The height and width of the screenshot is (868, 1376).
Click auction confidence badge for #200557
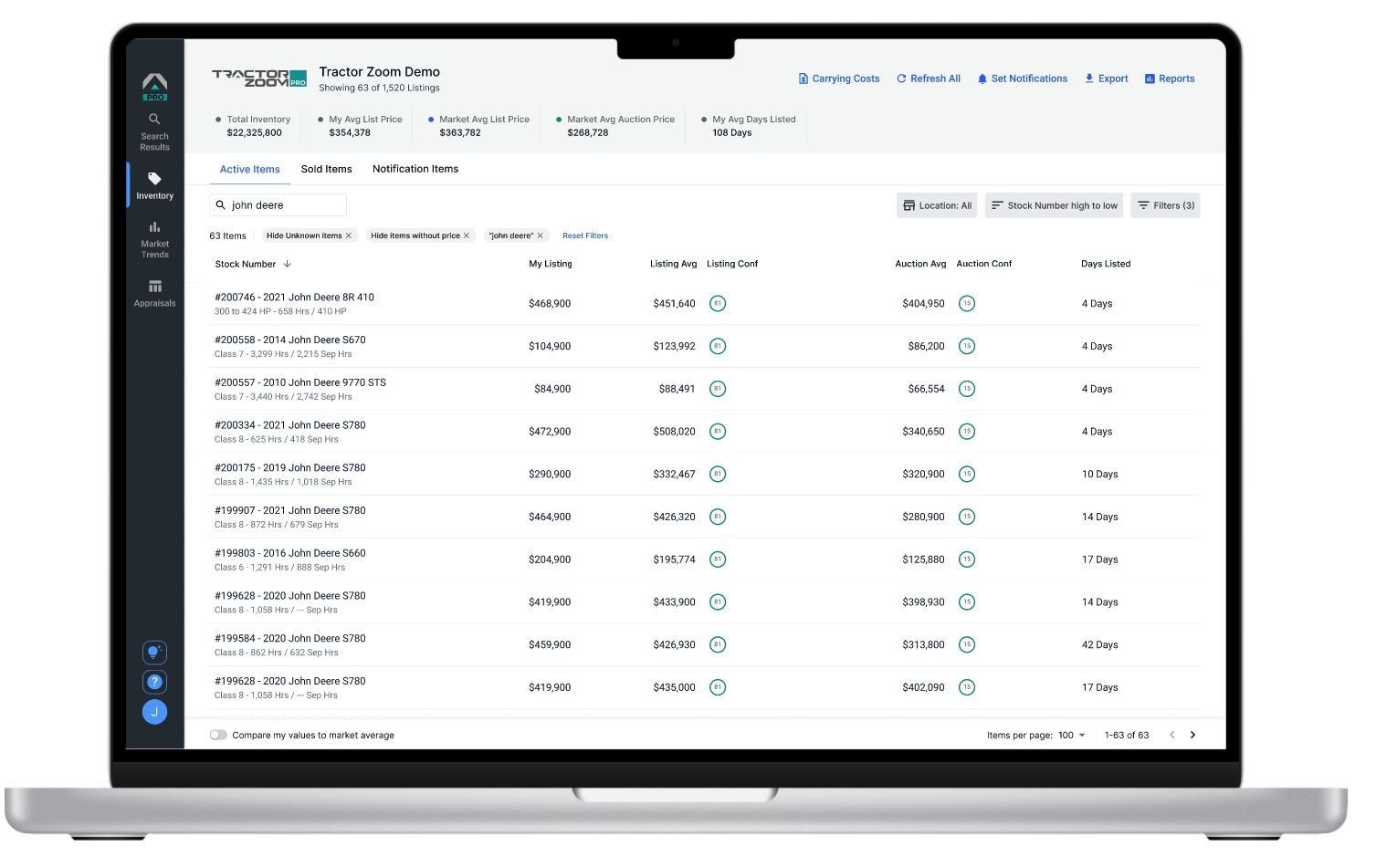click(x=967, y=389)
